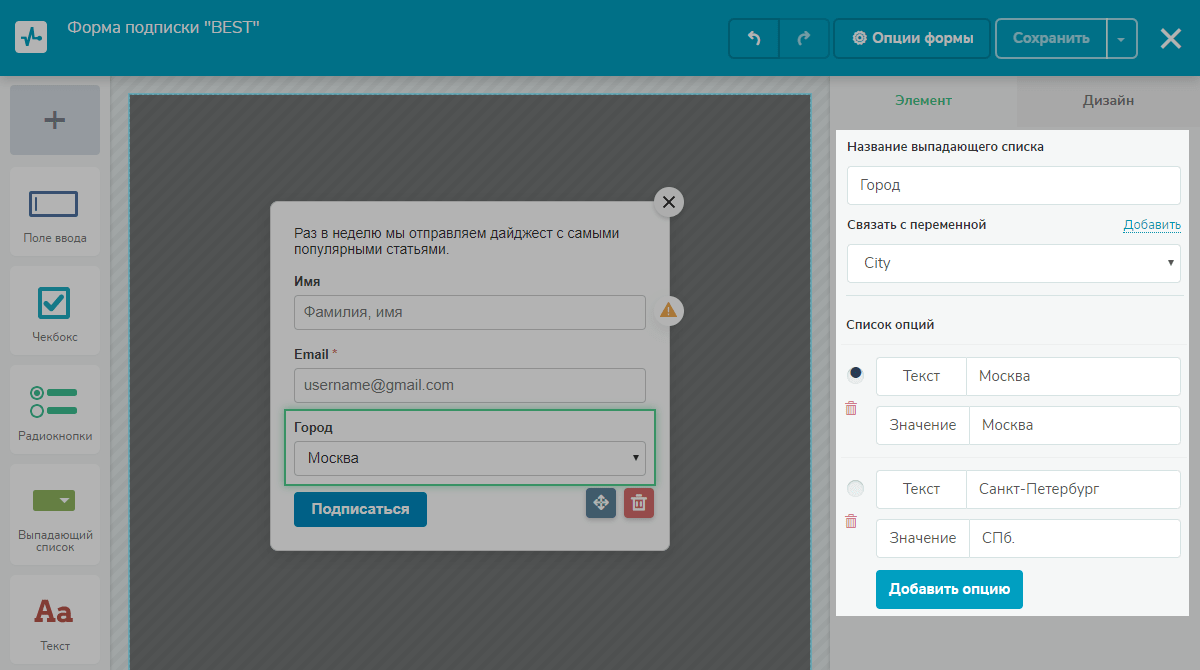Add a Радиокнопки element
The image size is (1200, 670).
click(55, 409)
